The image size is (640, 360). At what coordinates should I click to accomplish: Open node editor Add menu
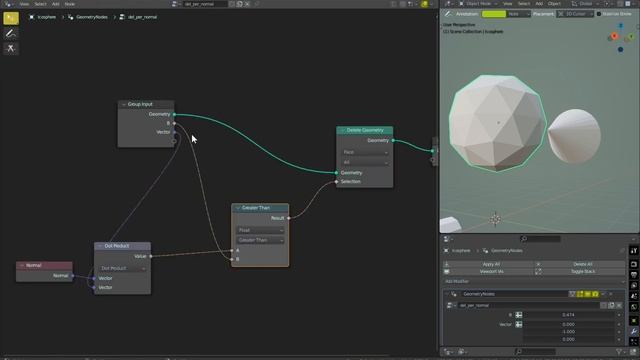pyautogui.click(x=56, y=4)
